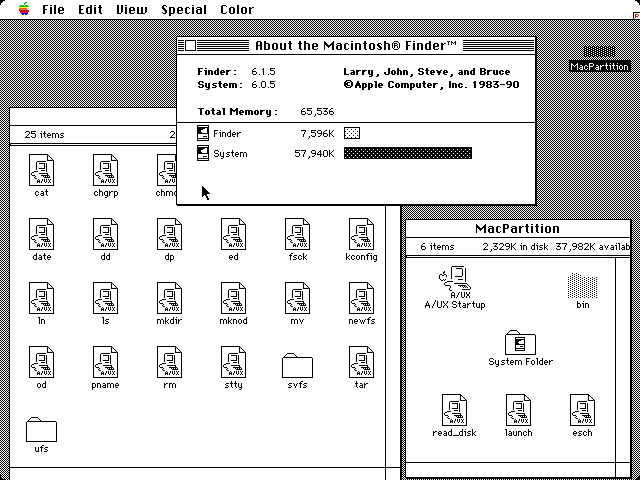The image size is (640, 480).
Task: Select the ls file icon
Action: pyautogui.click(x=105, y=298)
